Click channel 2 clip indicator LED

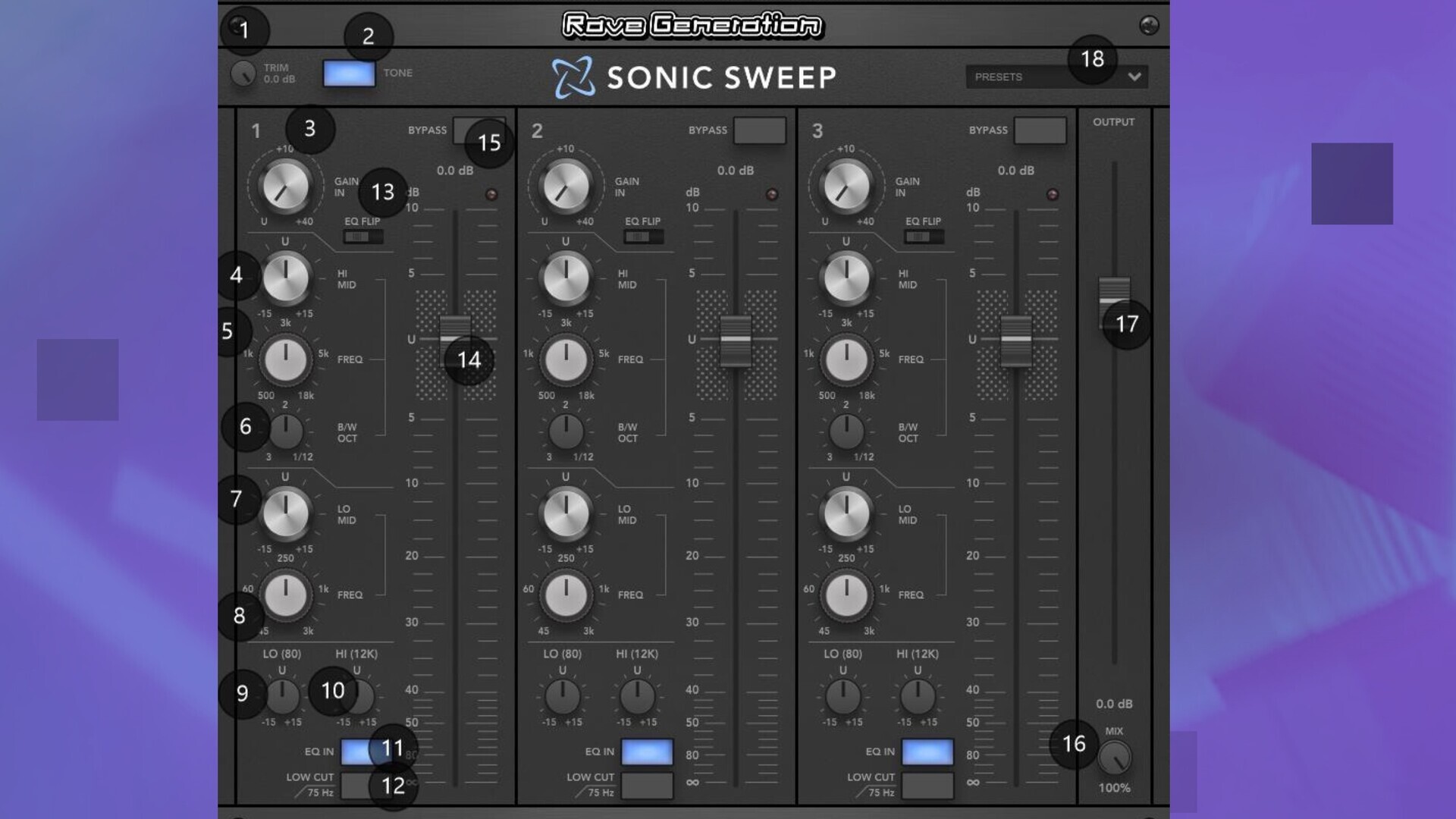coord(772,194)
